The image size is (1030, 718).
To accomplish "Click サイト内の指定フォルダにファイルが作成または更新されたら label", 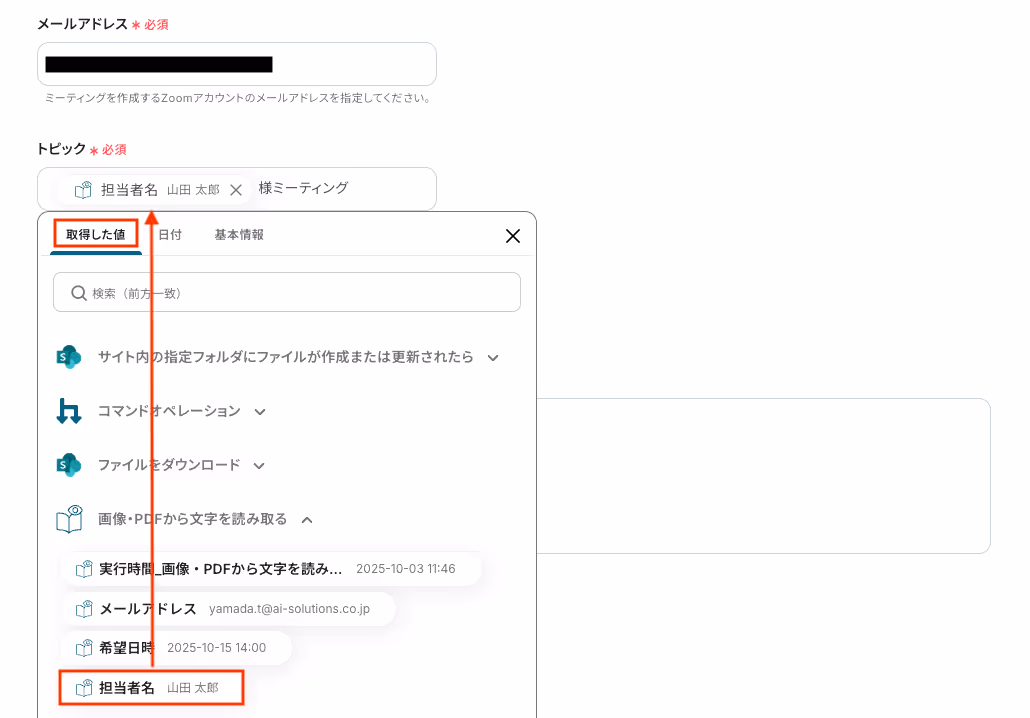I will tap(286, 357).
